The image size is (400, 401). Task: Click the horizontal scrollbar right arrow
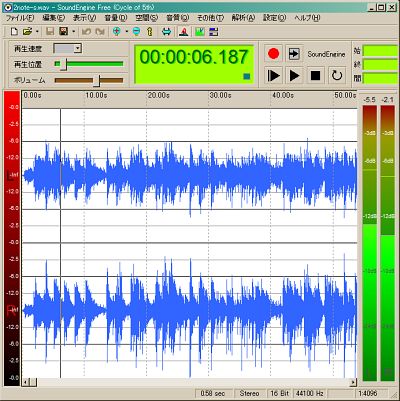(x=353, y=382)
